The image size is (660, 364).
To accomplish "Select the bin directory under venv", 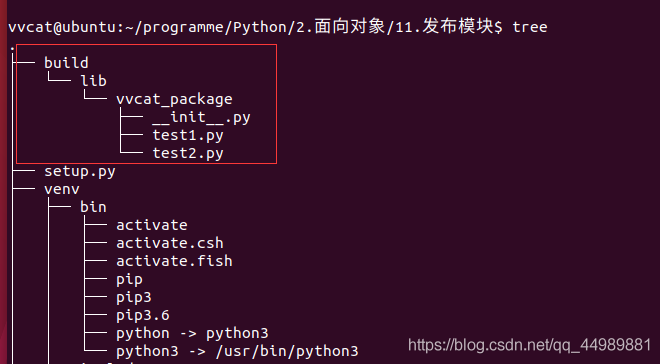I will [93, 207].
